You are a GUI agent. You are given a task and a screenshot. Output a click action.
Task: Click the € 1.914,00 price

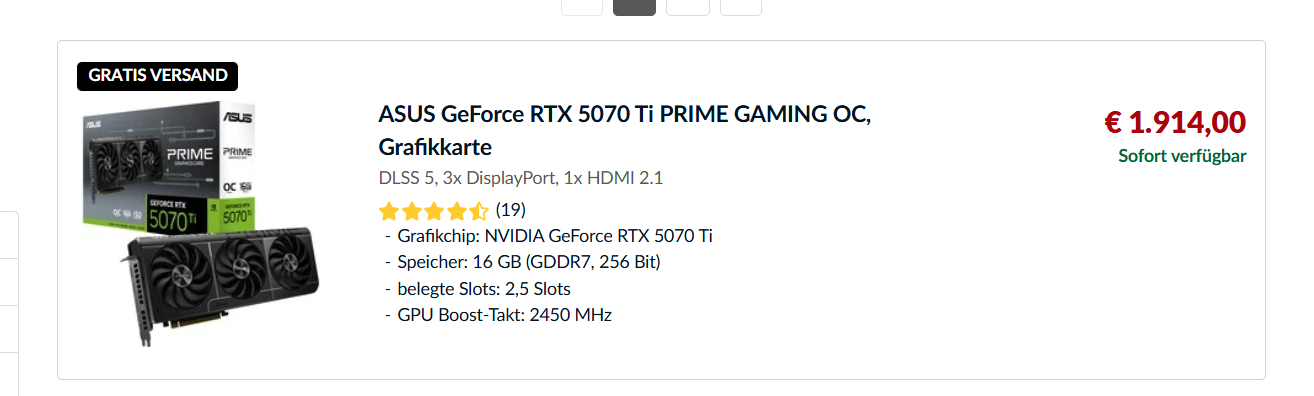(x=1175, y=122)
